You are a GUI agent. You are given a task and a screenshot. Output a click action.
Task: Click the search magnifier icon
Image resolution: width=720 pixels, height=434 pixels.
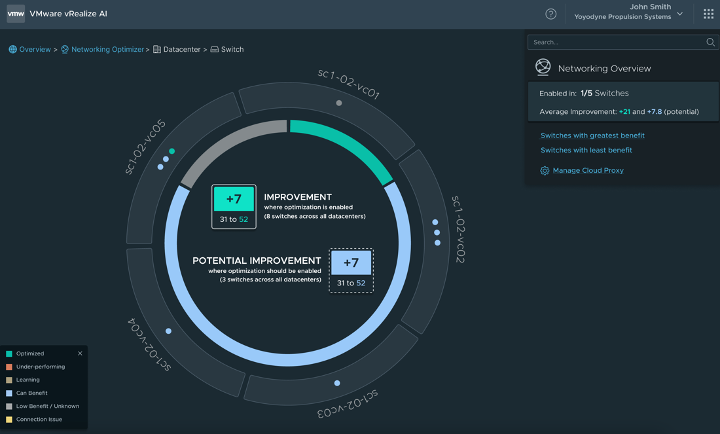point(710,42)
